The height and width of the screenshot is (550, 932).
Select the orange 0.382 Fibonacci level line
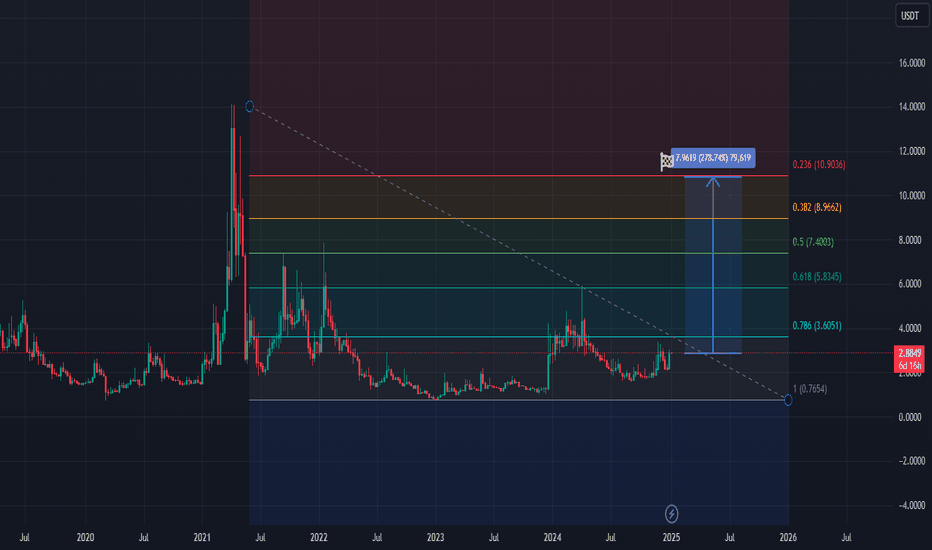518,219
